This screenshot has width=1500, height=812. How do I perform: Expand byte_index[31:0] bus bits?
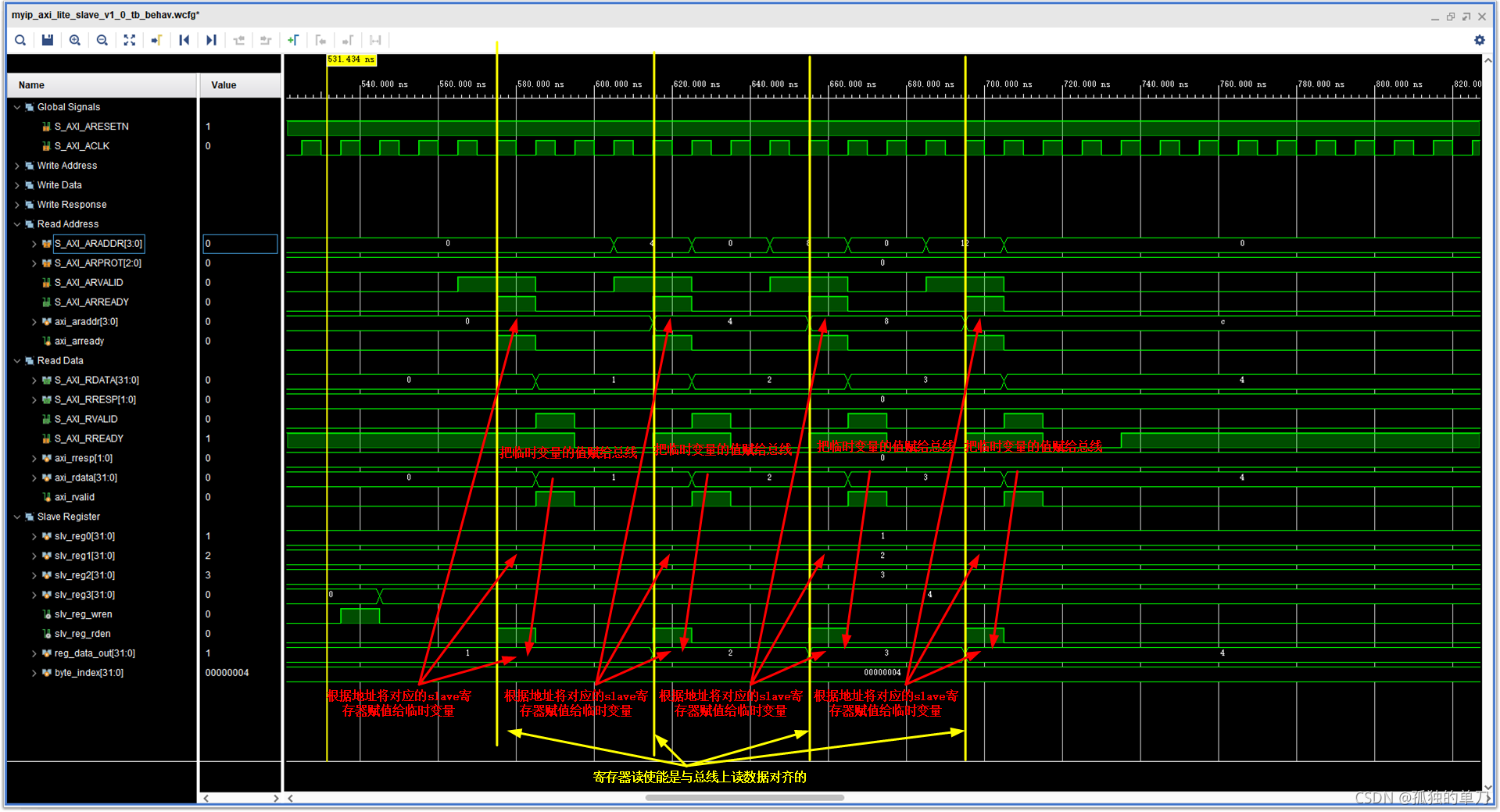click(x=34, y=673)
